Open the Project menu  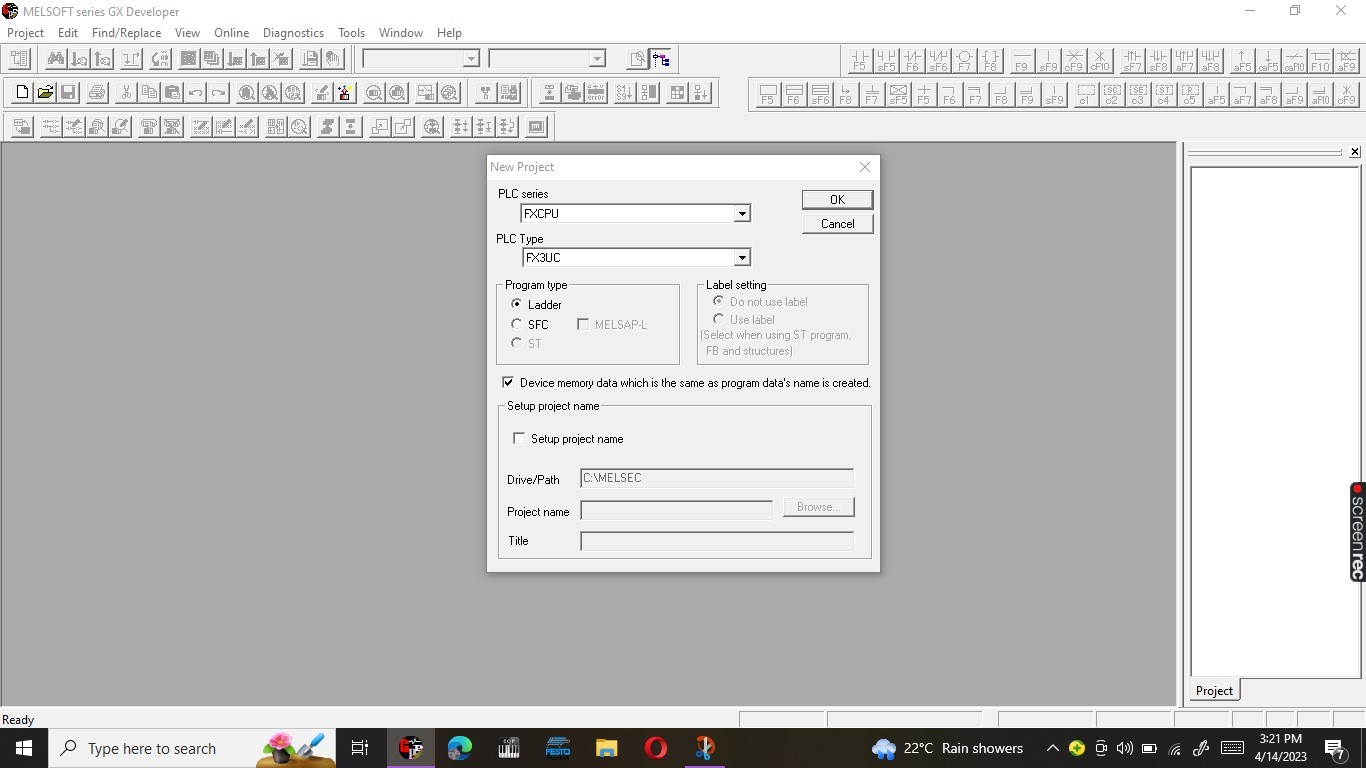[26, 33]
